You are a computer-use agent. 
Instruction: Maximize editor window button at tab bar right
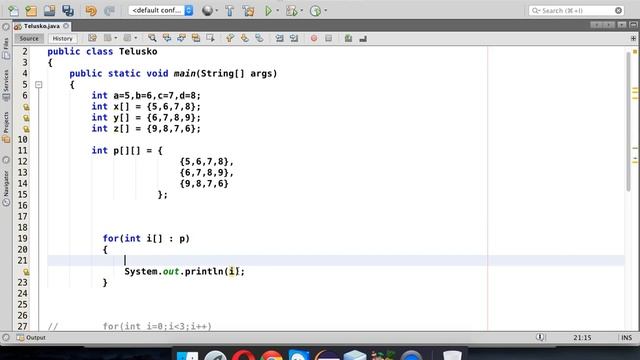click(x=633, y=25)
